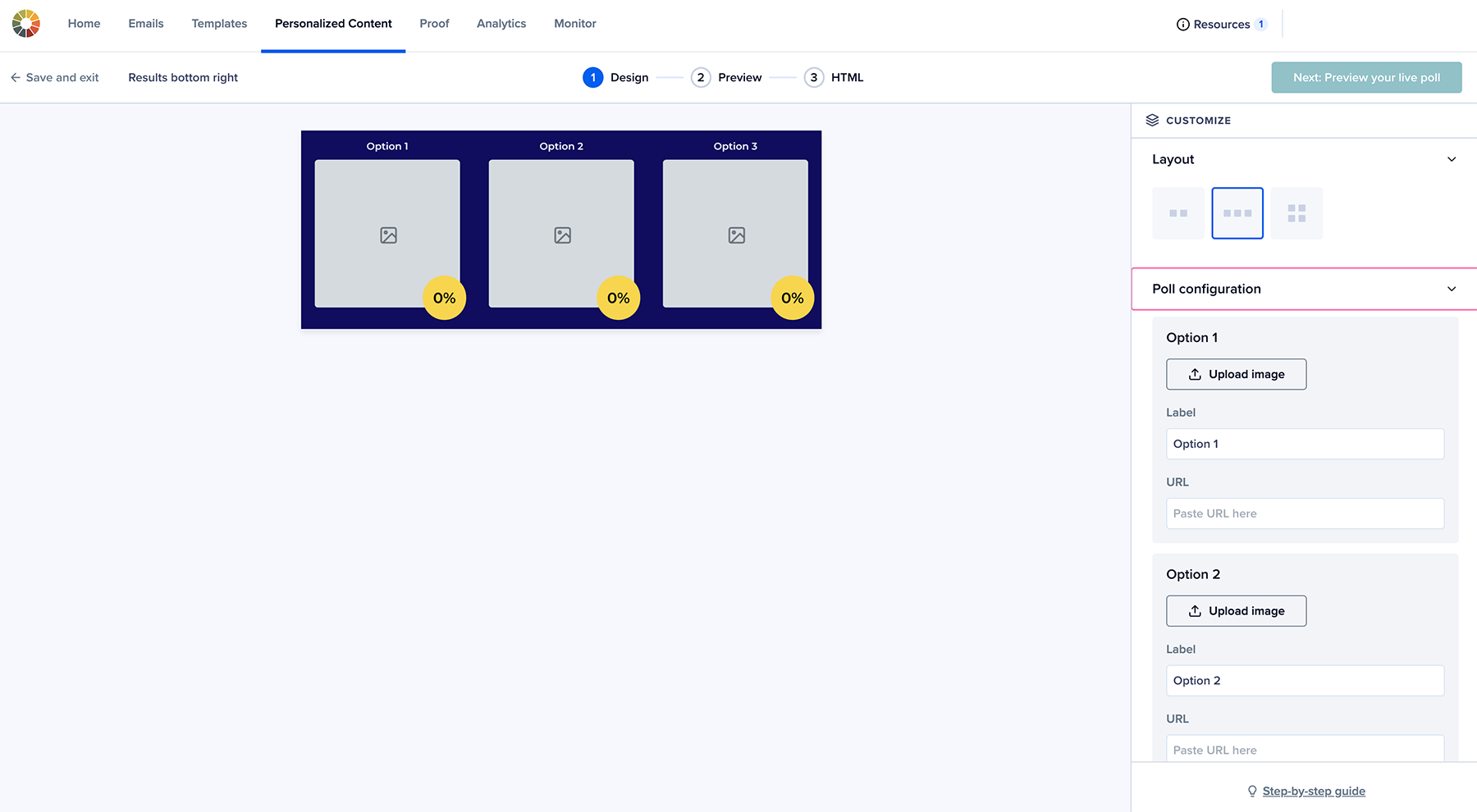Go to step 3 HTML
Image resolution: width=1477 pixels, height=812 pixels.
(834, 78)
